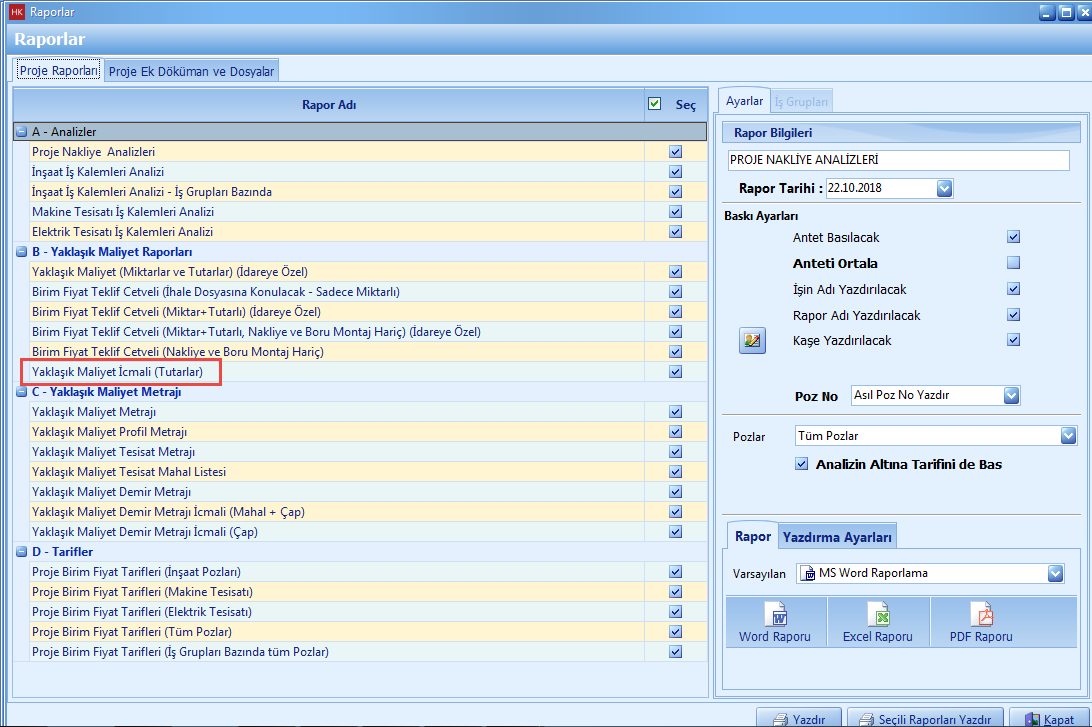Expand the Varsayılan MS Word Raporlama combo box
The height and width of the screenshot is (727, 1092).
1055,573
